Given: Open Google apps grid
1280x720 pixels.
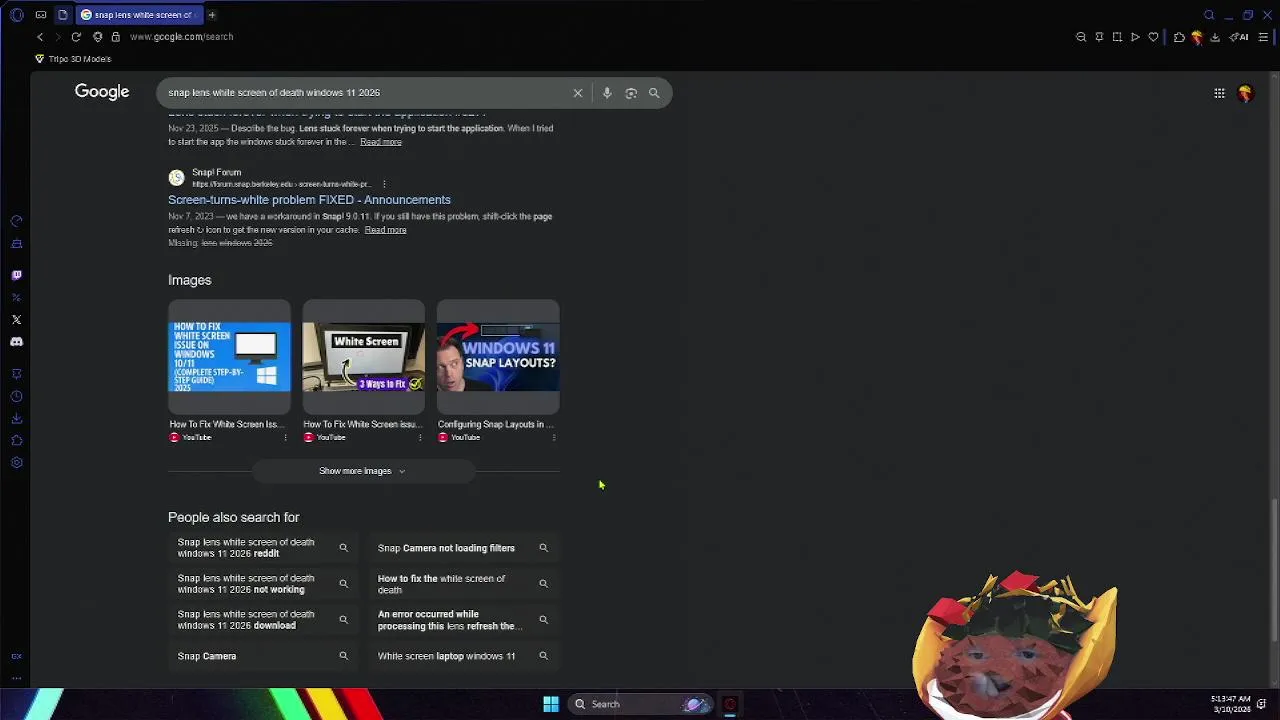Looking at the screenshot, I should point(1219,93).
